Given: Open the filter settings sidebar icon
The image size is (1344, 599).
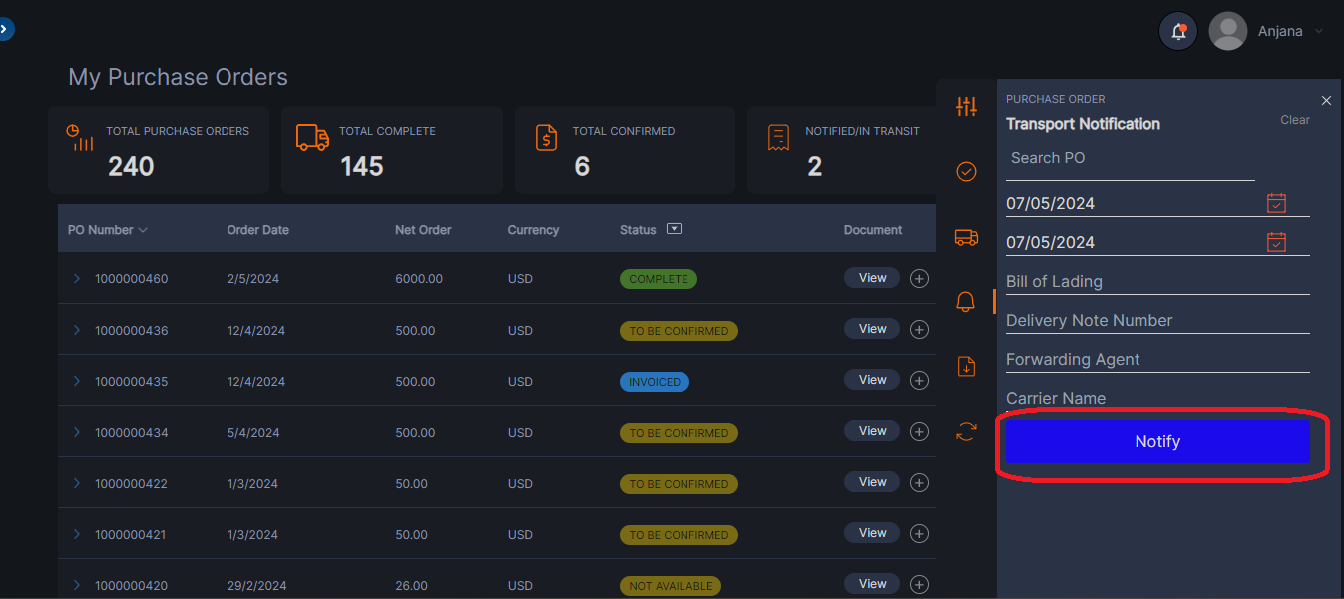Looking at the screenshot, I should point(966,105).
